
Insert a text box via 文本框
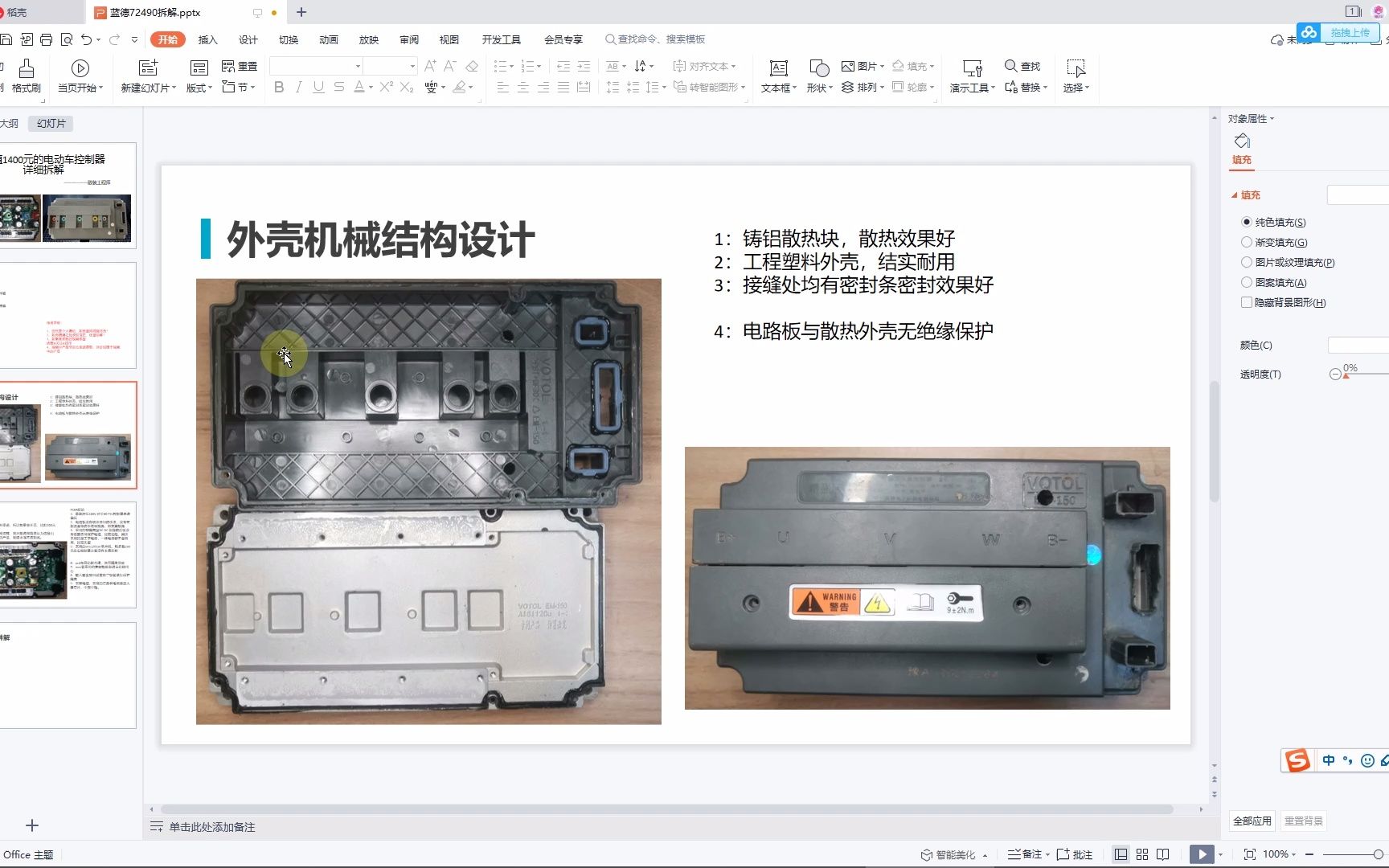pyautogui.click(x=776, y=76)
